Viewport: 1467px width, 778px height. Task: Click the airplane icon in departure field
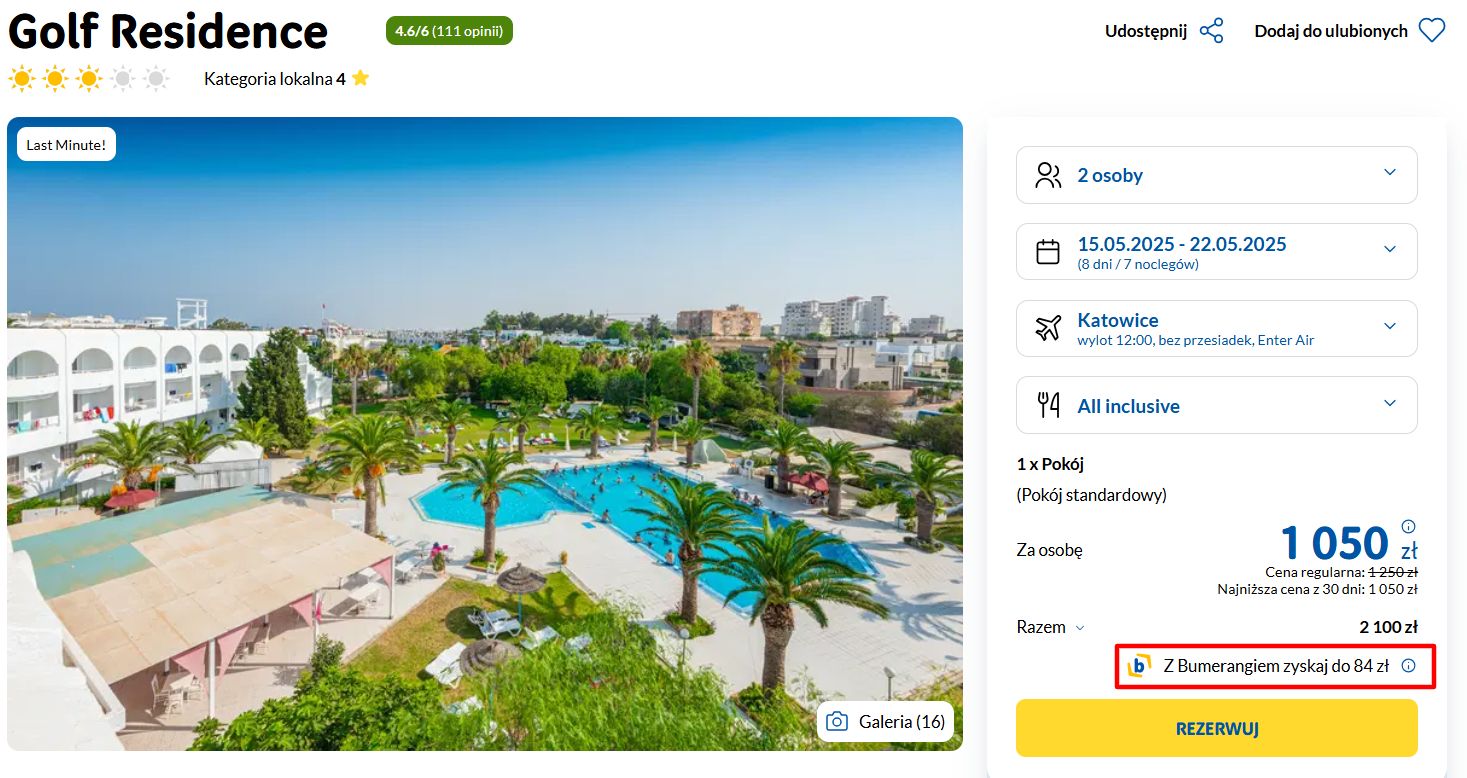coord(1048,328)
